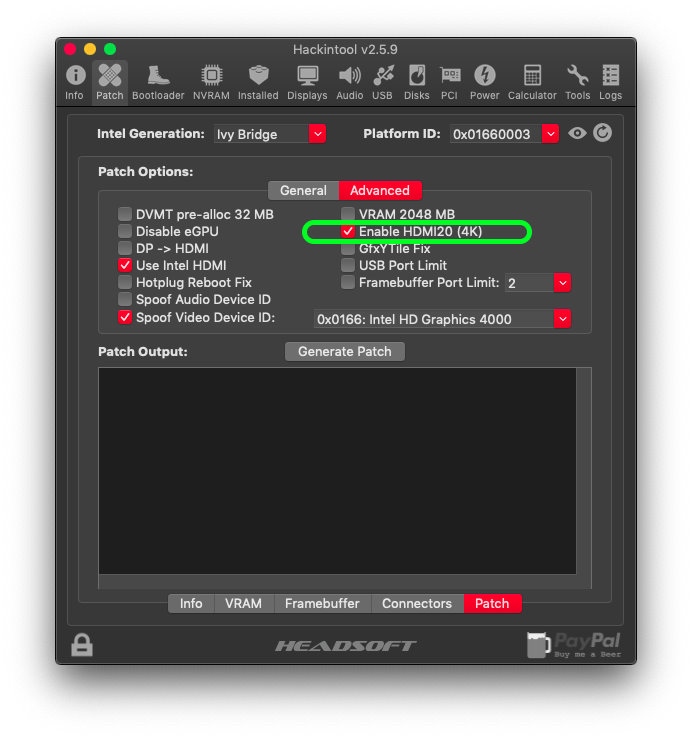The width and height of the screenshot is (692, 738).
Task: Uncheck Spoof Video Device ID
Action: [x=125, y=317]
